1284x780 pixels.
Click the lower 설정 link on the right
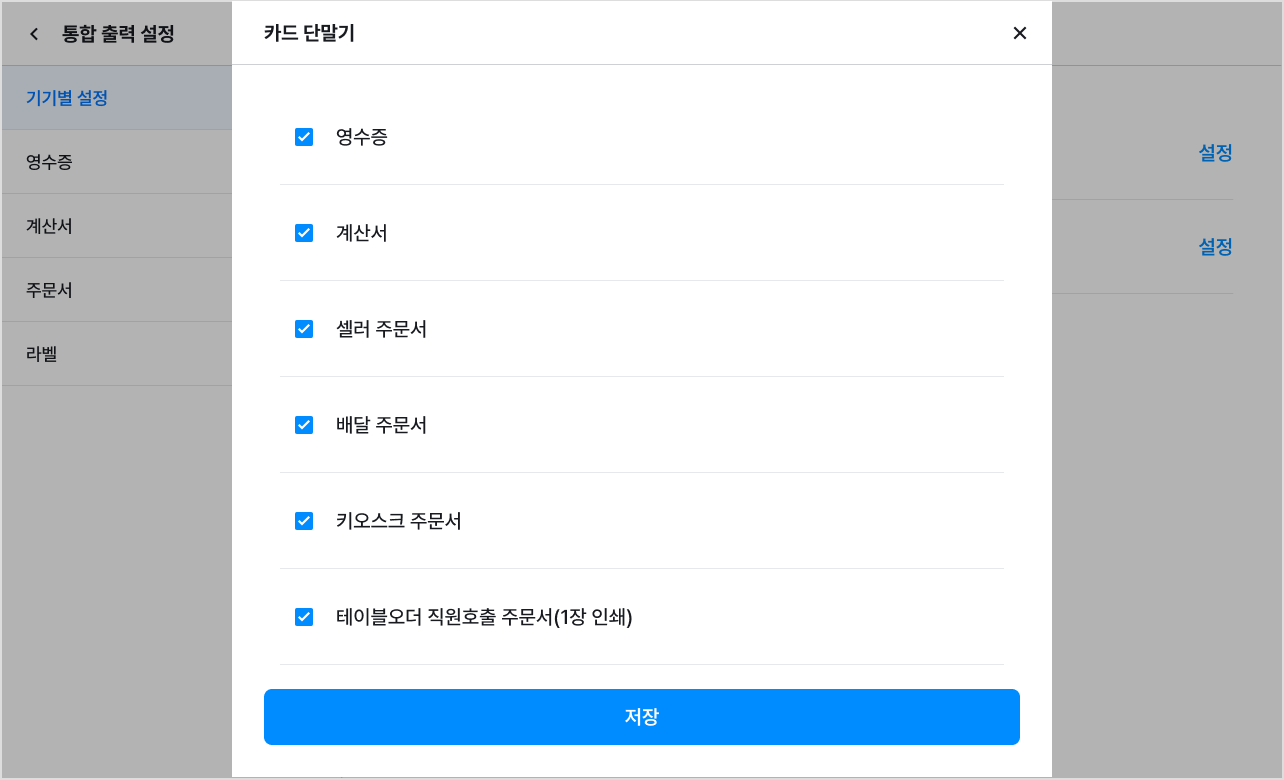1215,246
